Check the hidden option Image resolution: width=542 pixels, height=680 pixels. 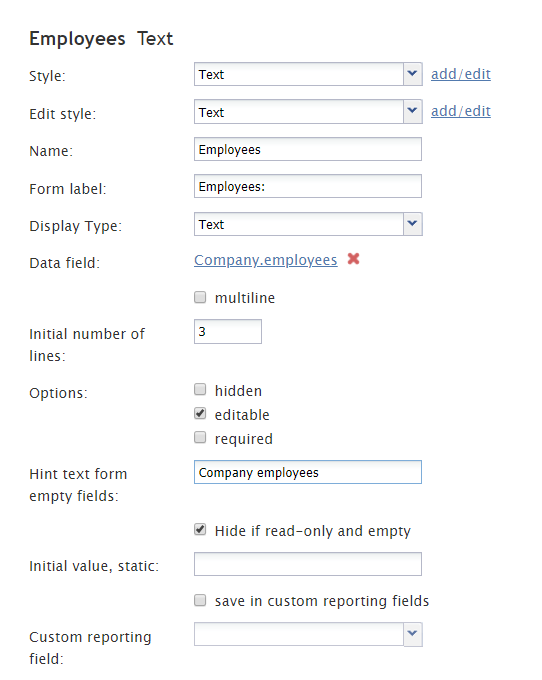coord(200,389)
